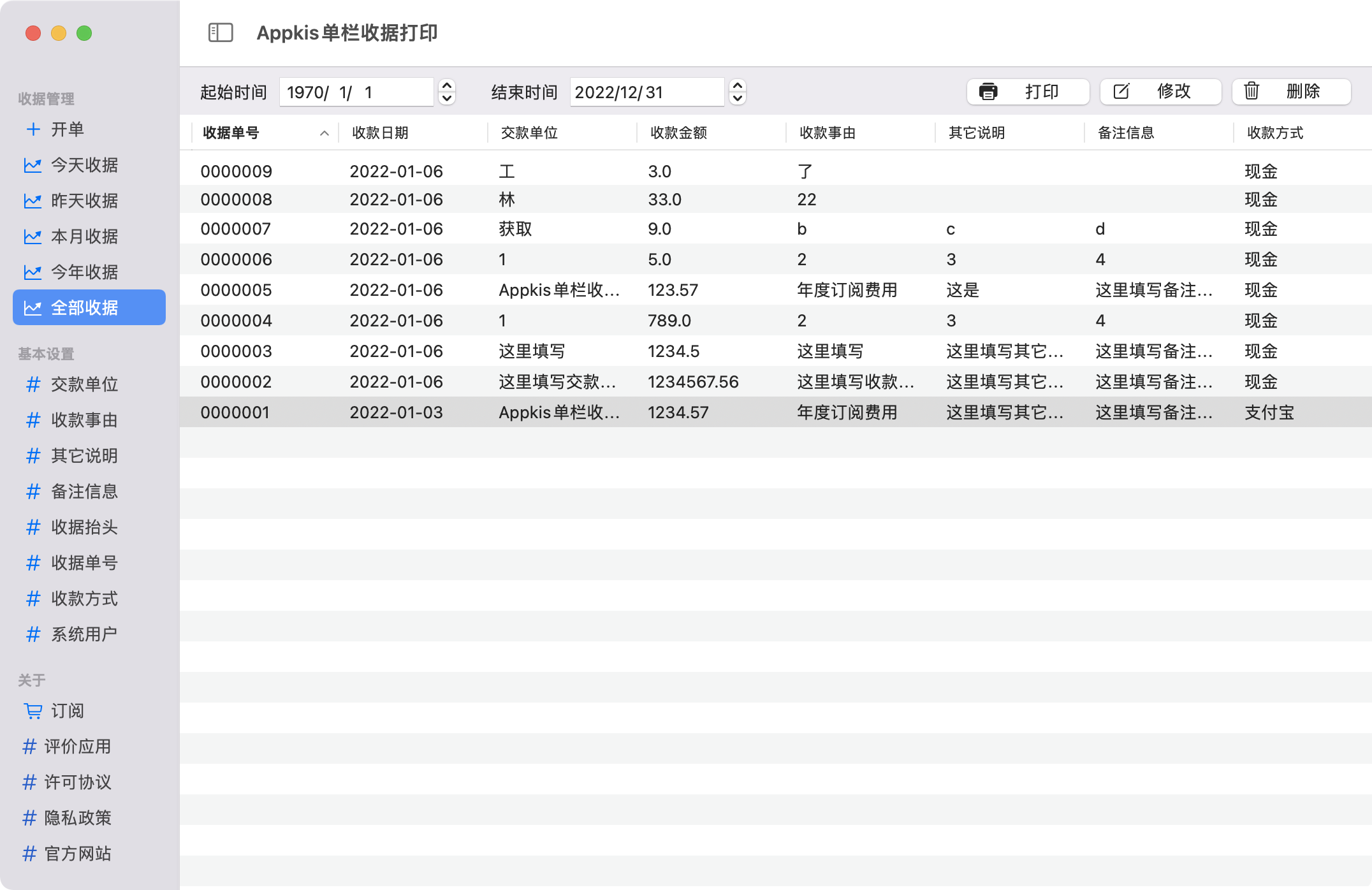Image resolution: width=1372 pixels, height=890 pixels.
Task: Click the shopping cart icon for 订阅
Action: click(33, 711)
